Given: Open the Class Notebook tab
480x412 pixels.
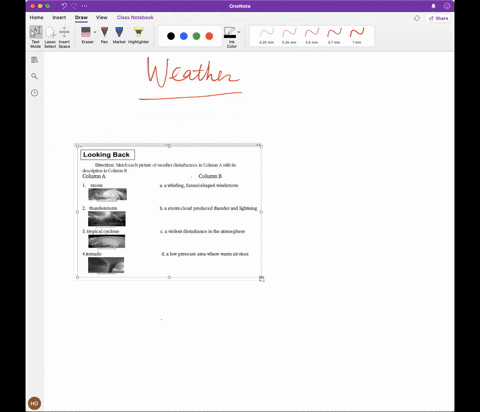Looking at the screenshot, I should 135,17.
